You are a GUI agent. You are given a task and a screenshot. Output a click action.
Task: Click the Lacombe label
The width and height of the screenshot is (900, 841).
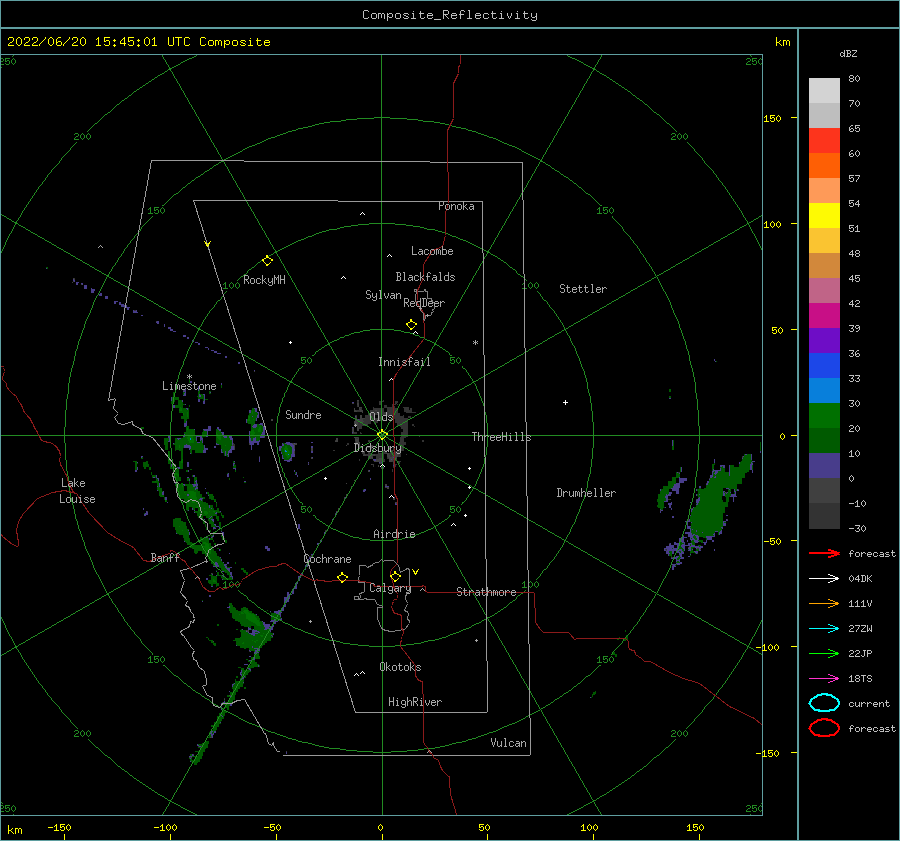point(432,251)
